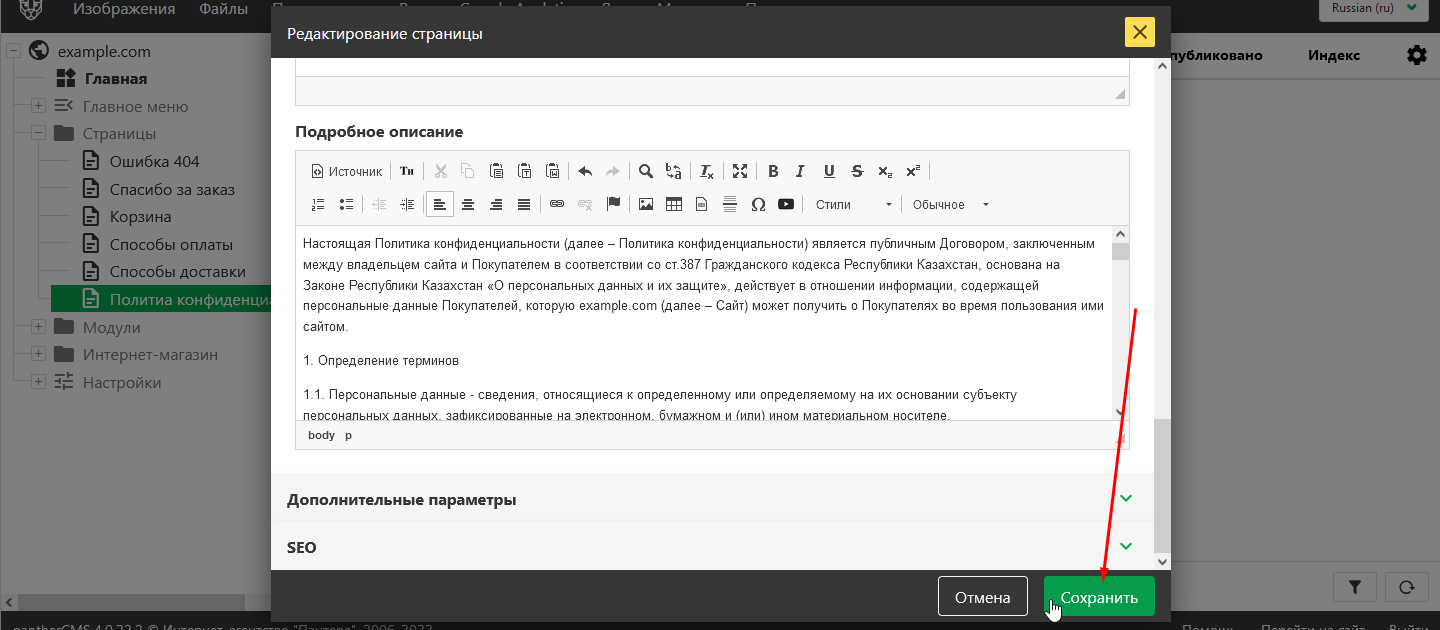Expand the SEO section
Viewport: 1440px width, 630px height.
(711, 548)
